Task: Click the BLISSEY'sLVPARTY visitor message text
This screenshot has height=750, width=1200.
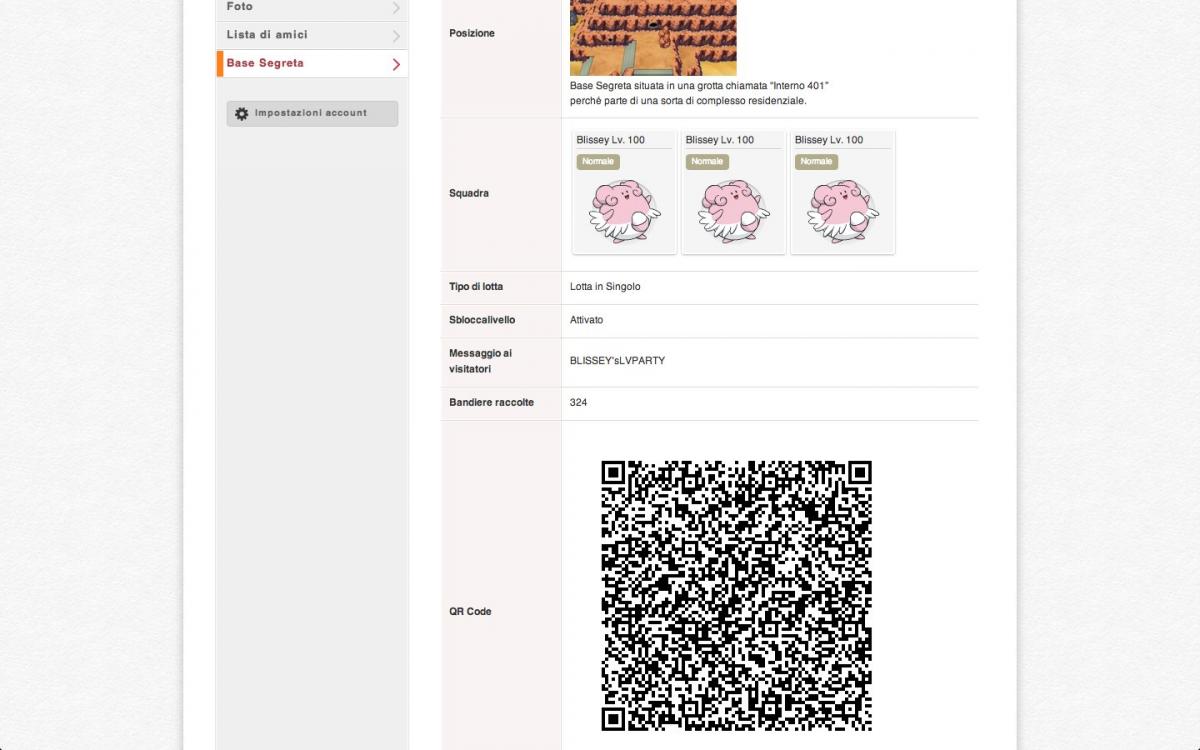Action: pos(617,361)
